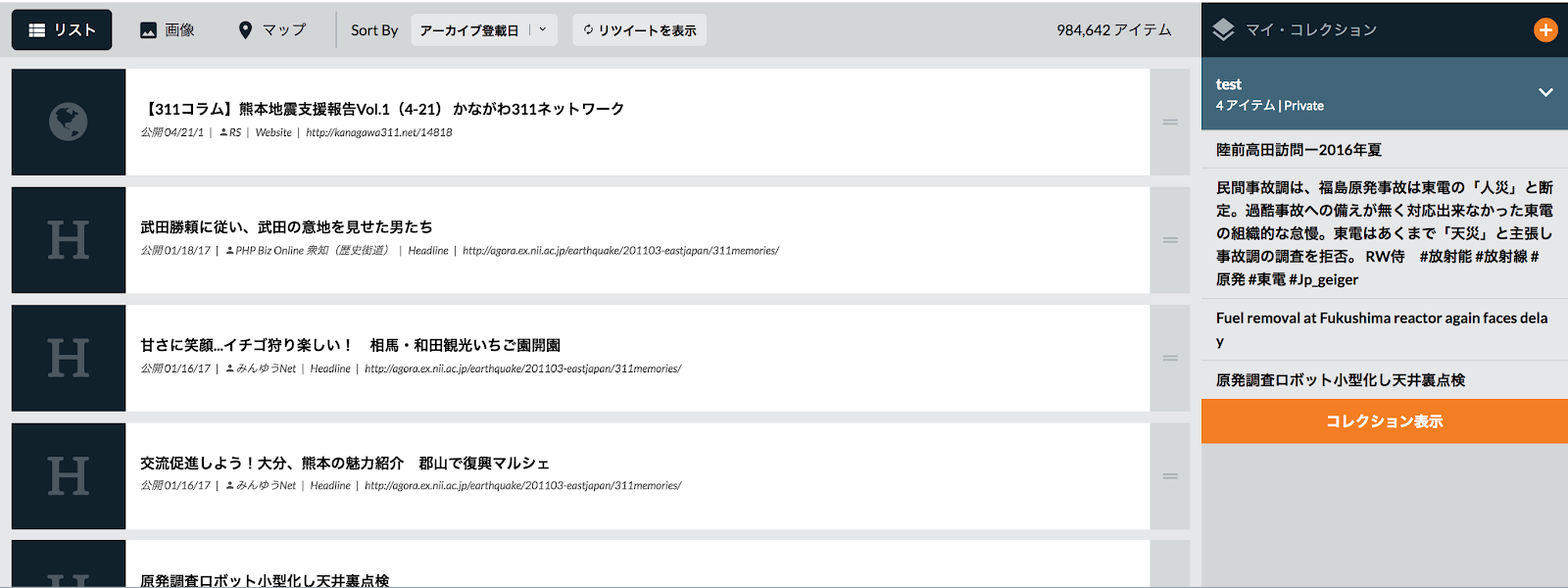Toggle the リツイートを表示 retweet display button

[x=639, y=30]
